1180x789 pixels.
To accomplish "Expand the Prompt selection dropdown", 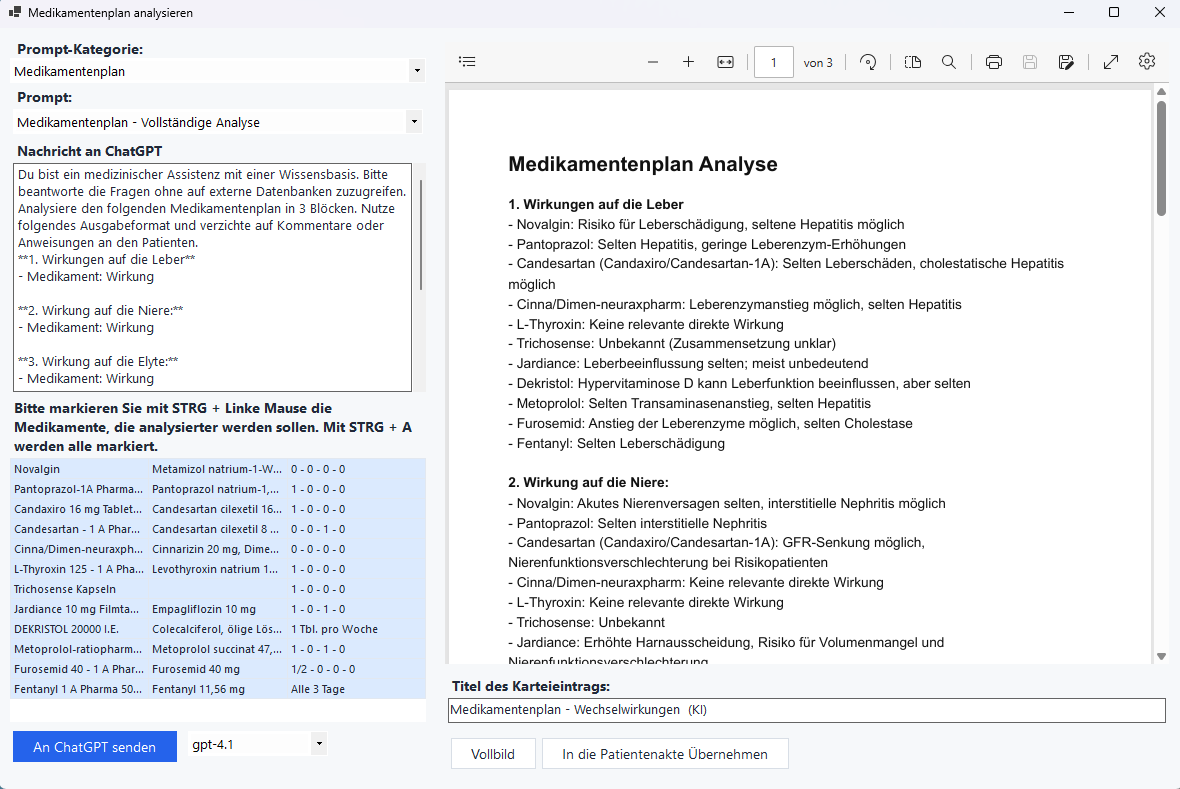I will point(414,122).
